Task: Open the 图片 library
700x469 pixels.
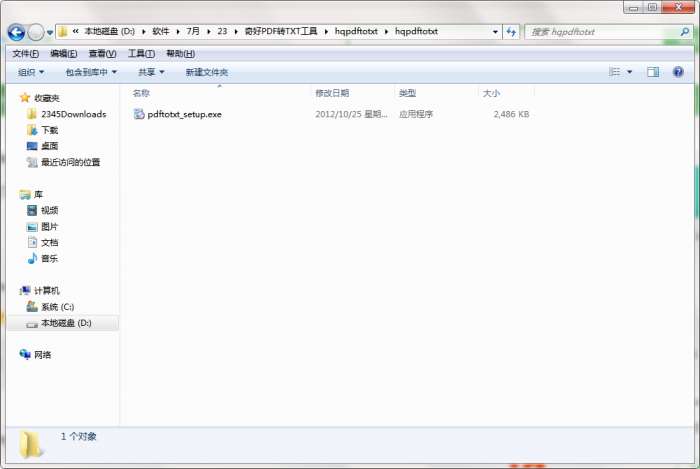Action: click(x=50, y=227)
